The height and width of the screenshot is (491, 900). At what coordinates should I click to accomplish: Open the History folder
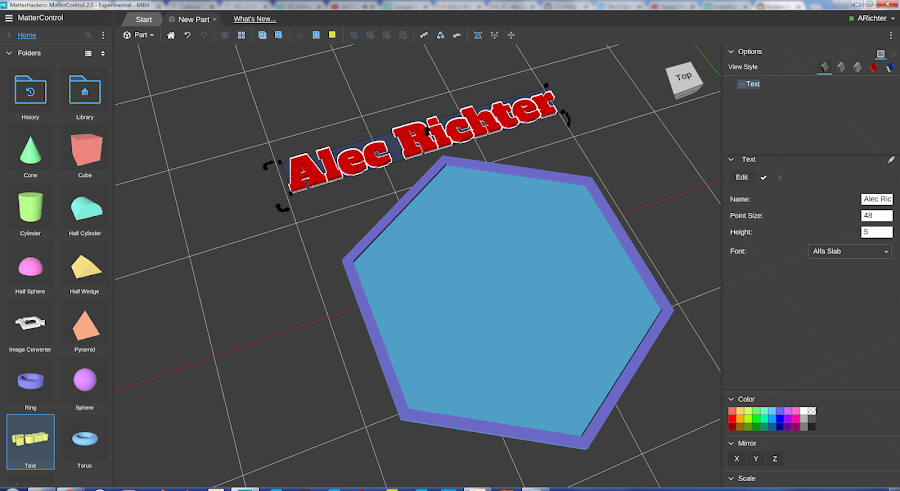tap(30, 95)
